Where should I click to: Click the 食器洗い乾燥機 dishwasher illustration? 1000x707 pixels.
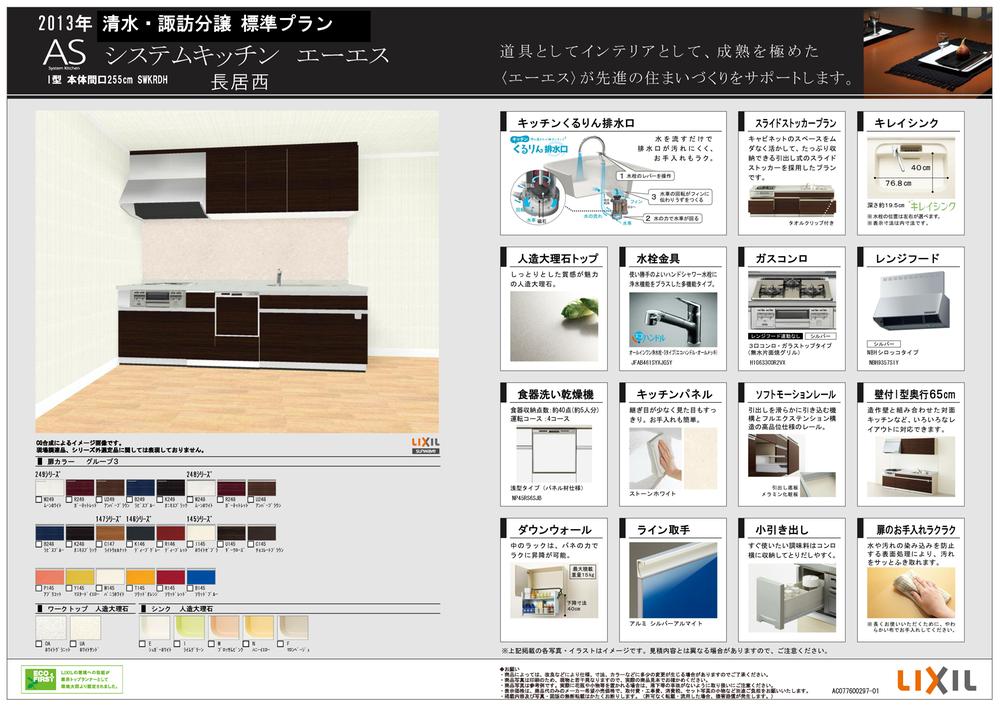coord(547,460)
